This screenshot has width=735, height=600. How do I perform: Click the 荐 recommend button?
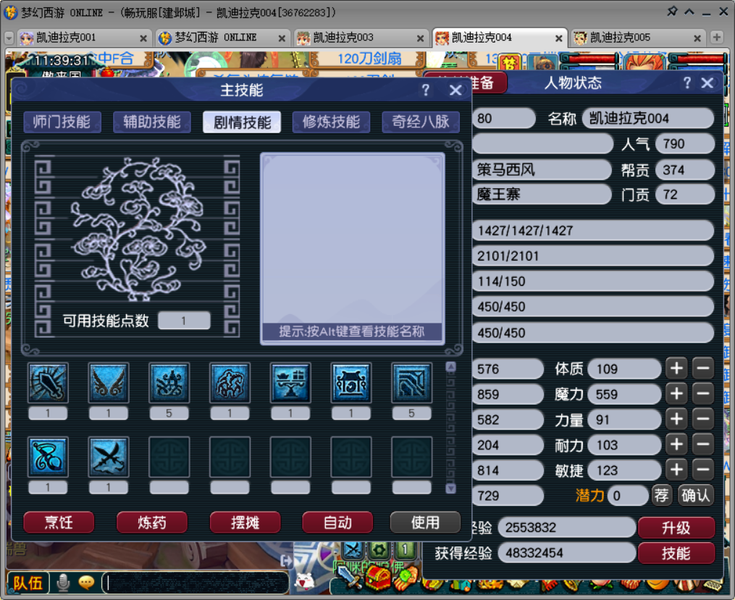click(x=661, y=495)
